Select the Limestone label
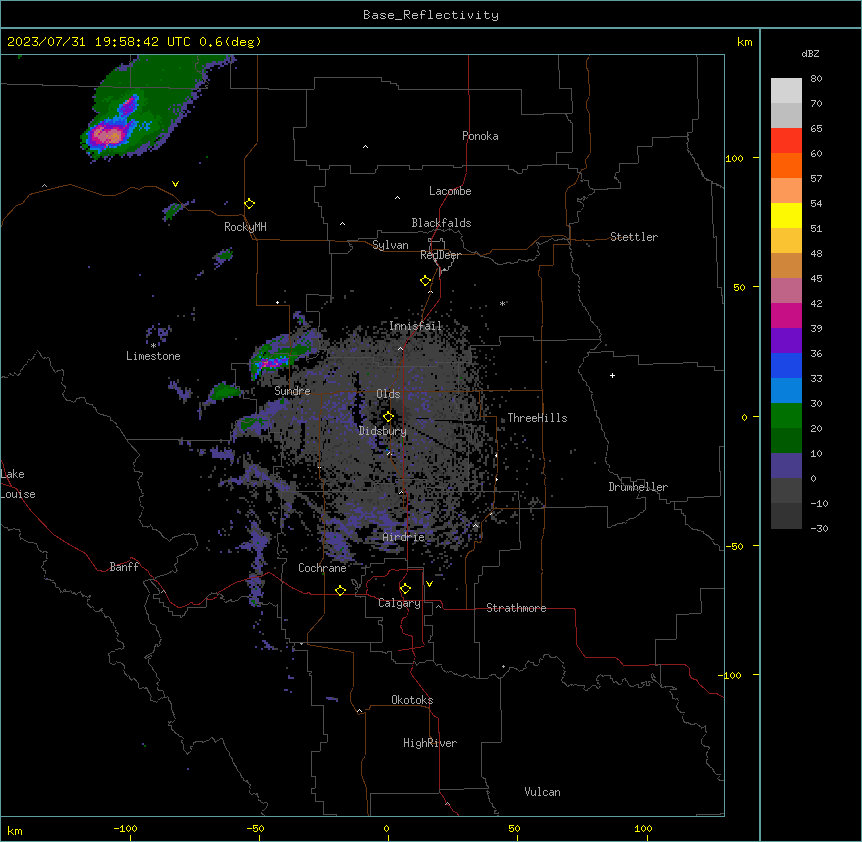Screen dimensions: 862x842 coord(153,356)
